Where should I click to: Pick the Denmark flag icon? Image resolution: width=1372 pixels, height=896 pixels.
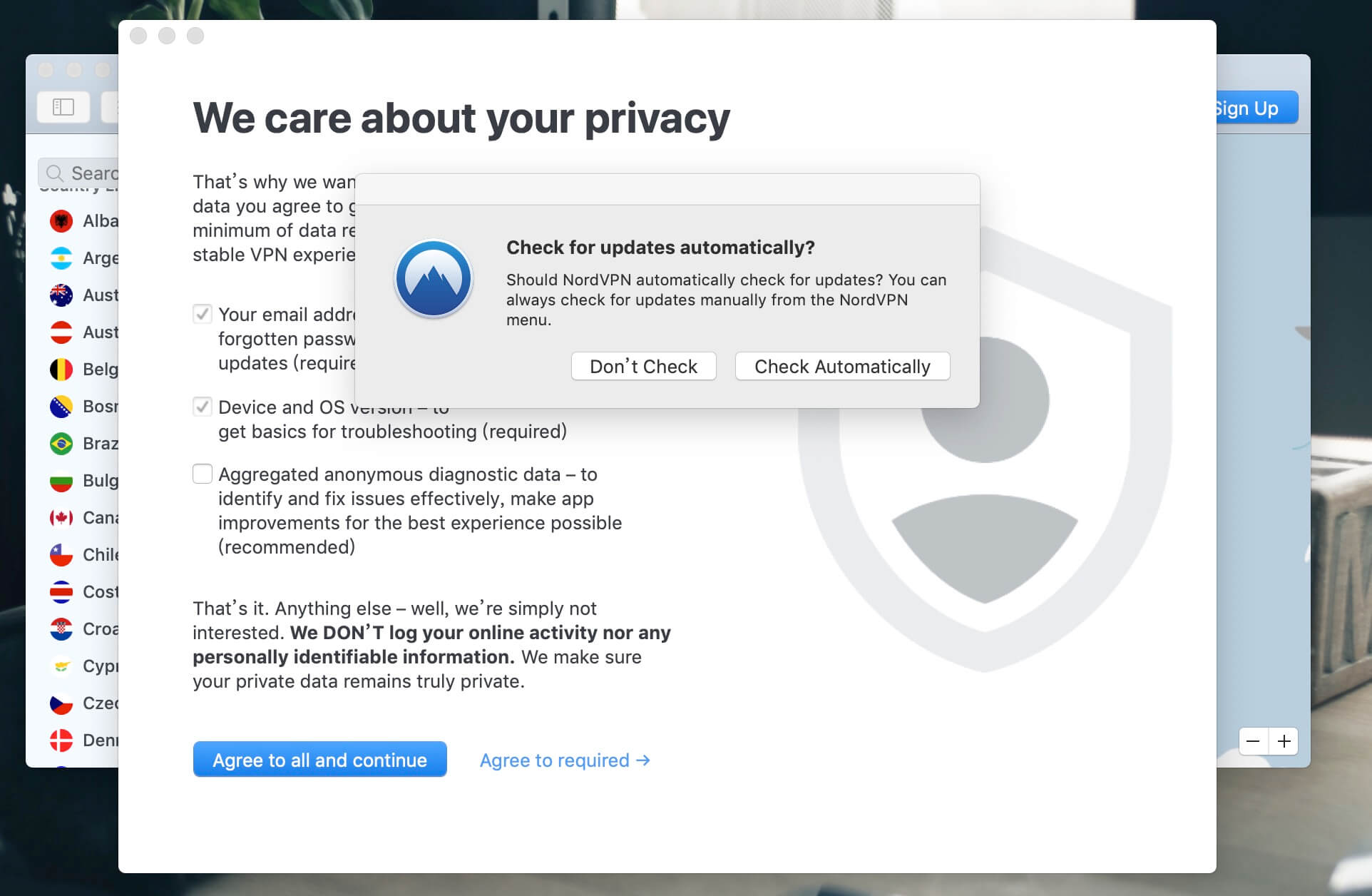(x=61, y=740)
